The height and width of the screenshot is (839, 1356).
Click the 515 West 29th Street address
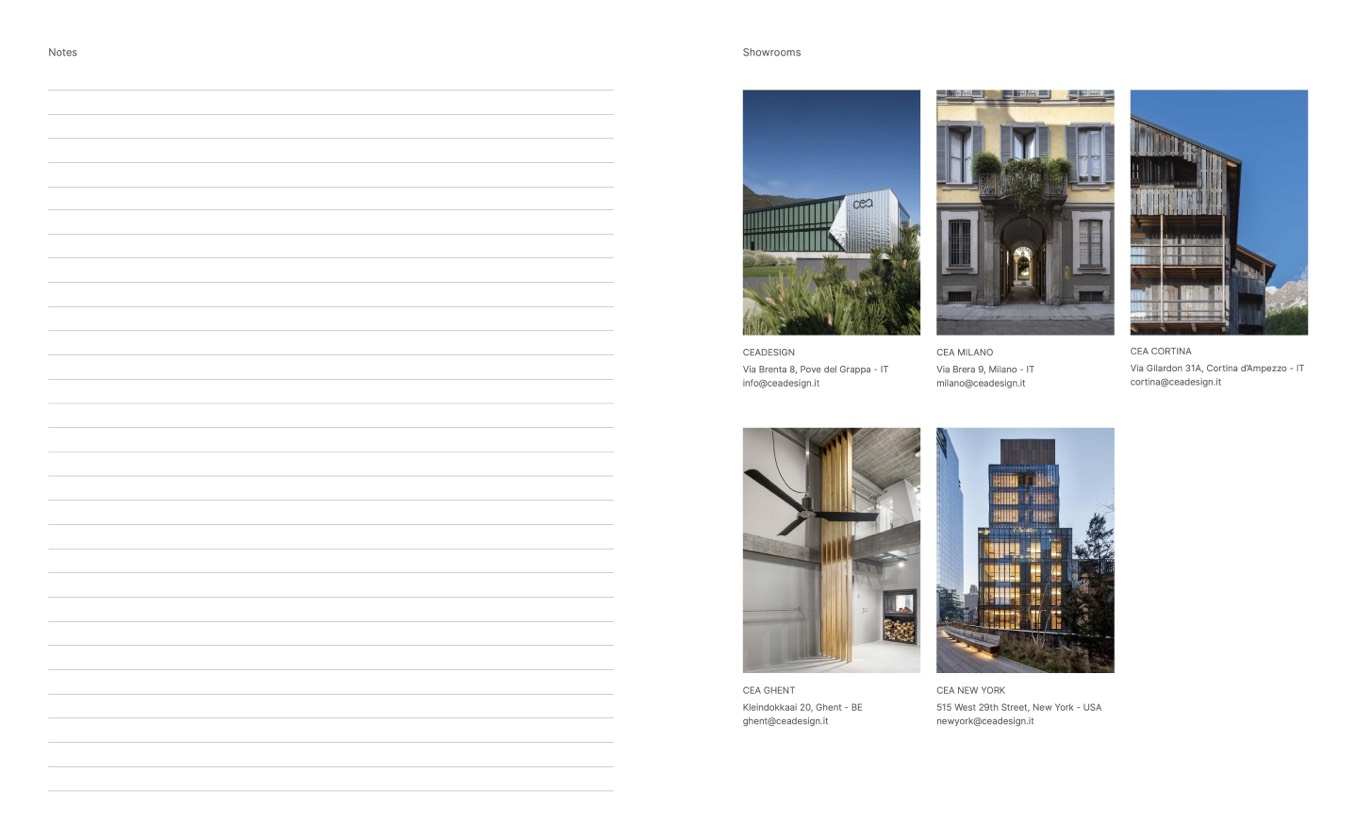pyautogui.click(x=1018, y=707)
